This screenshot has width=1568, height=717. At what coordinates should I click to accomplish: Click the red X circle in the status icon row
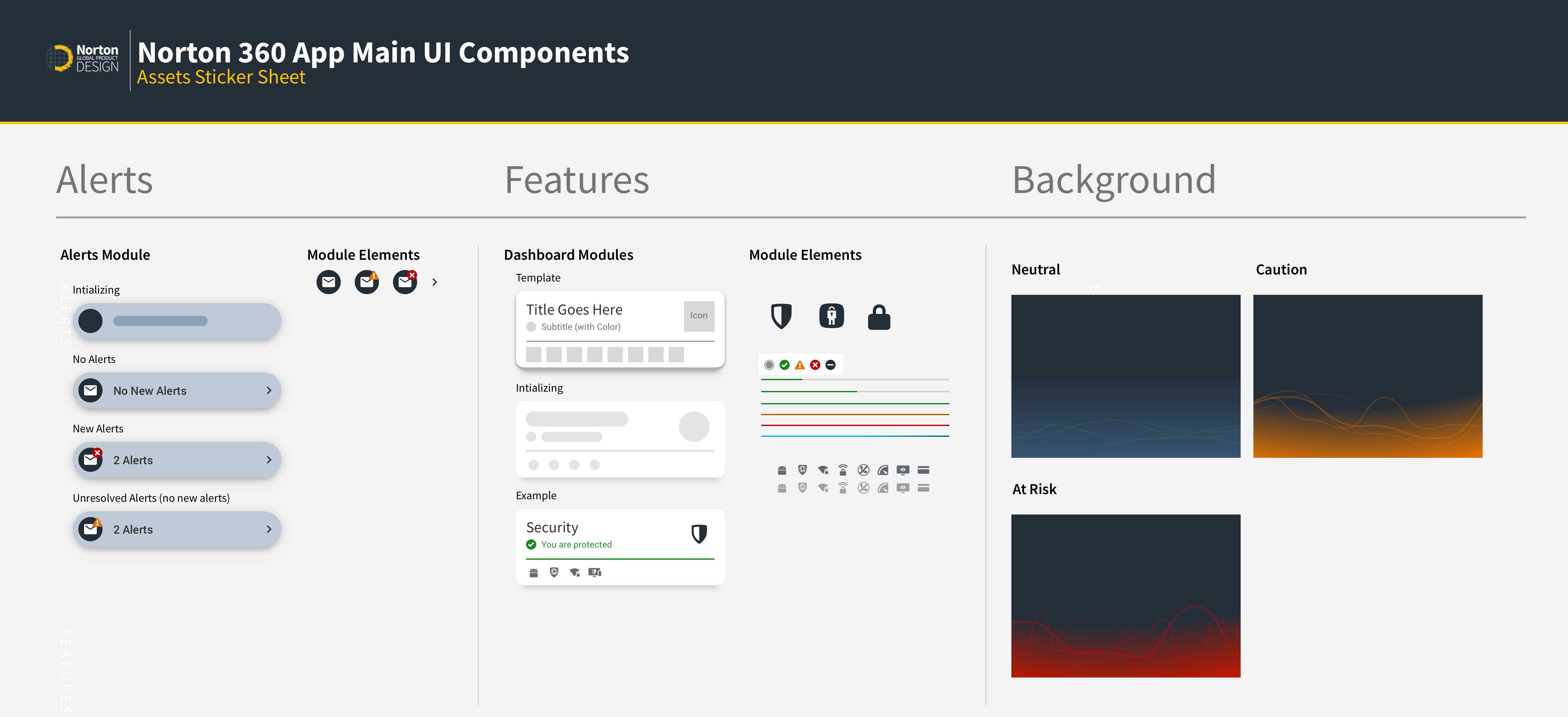pos(815,365)
